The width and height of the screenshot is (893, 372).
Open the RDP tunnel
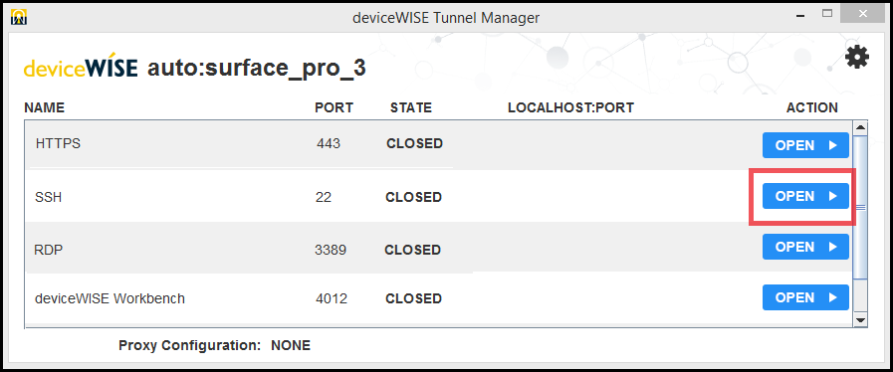point(805,247)
